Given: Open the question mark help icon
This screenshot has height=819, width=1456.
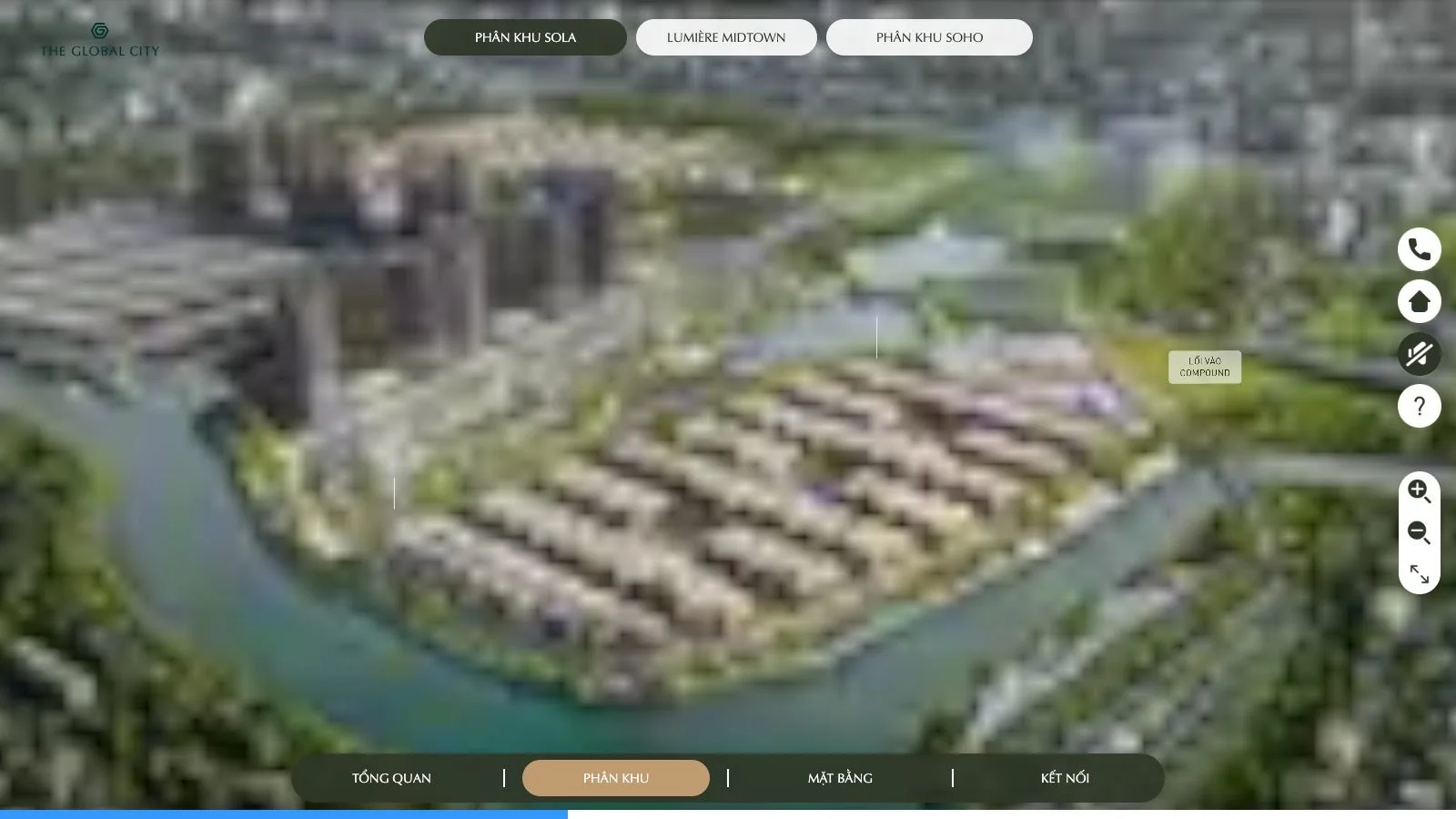Looking at the screenshot, I should pos(1419,406).
